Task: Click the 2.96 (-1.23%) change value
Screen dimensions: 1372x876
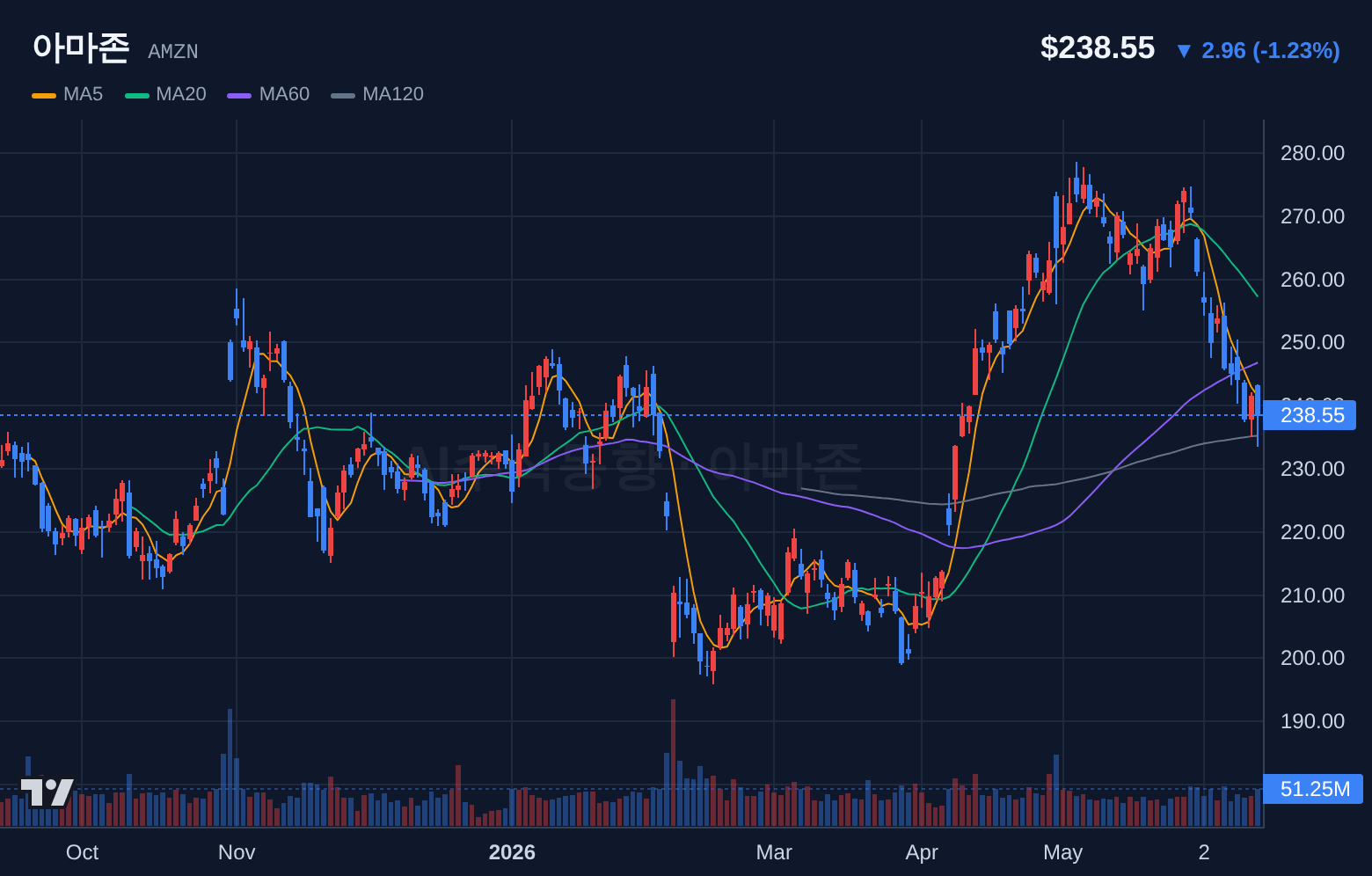Action: click(1271, 50)
